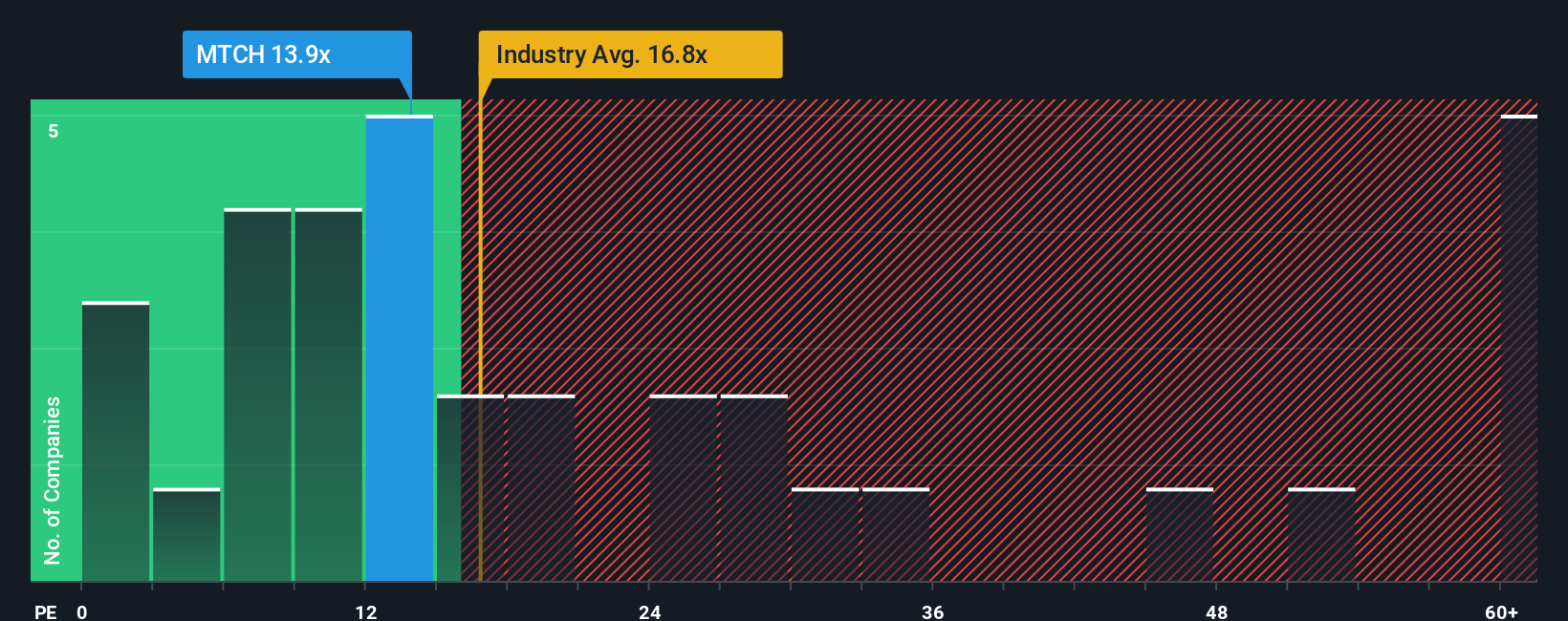Click the MTCH 13.9x blue label
Image resolution: width=1568 pixels, height=621 pixels.
[297, 54]
